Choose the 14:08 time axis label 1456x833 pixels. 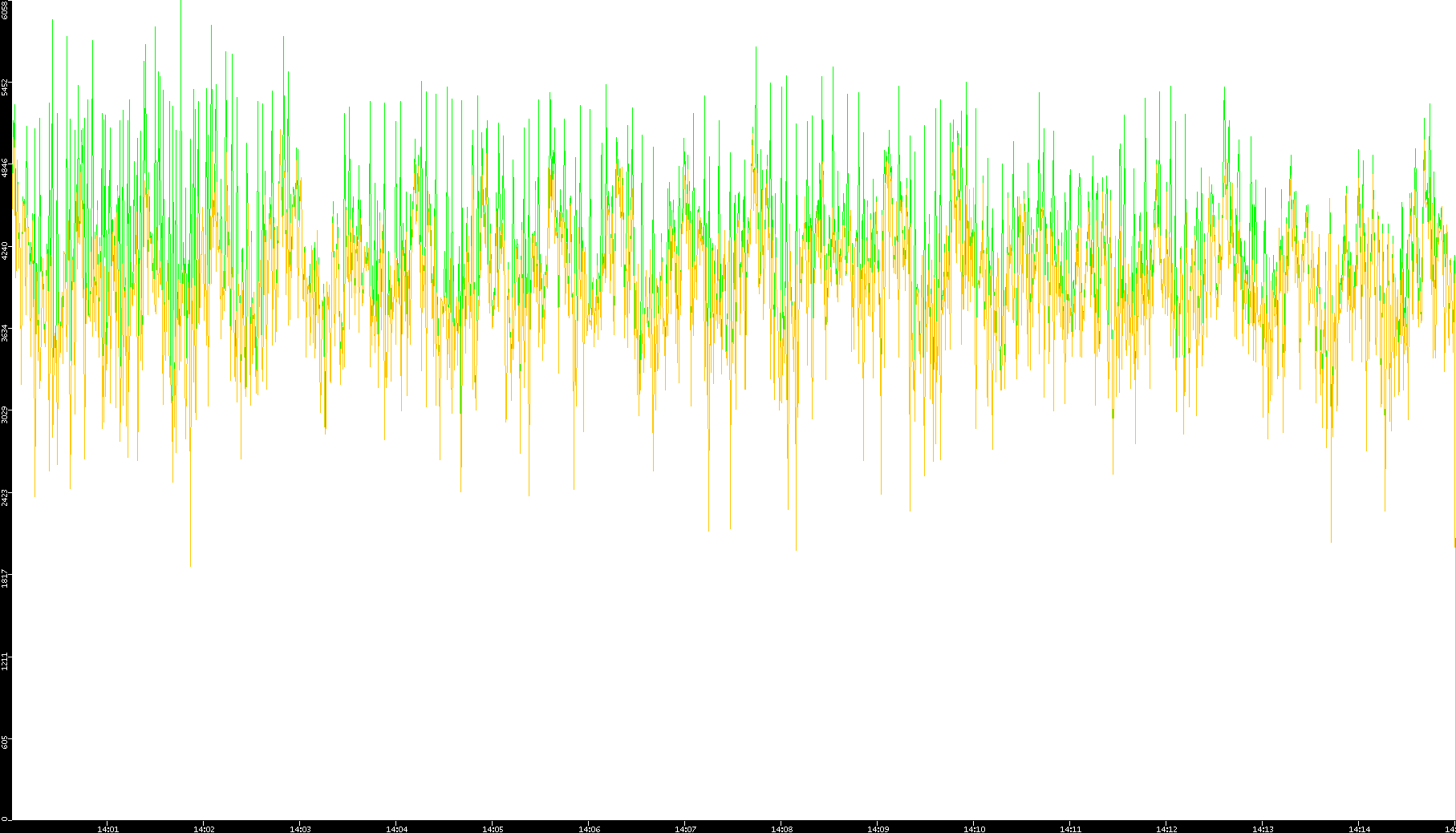coord(781,829)
